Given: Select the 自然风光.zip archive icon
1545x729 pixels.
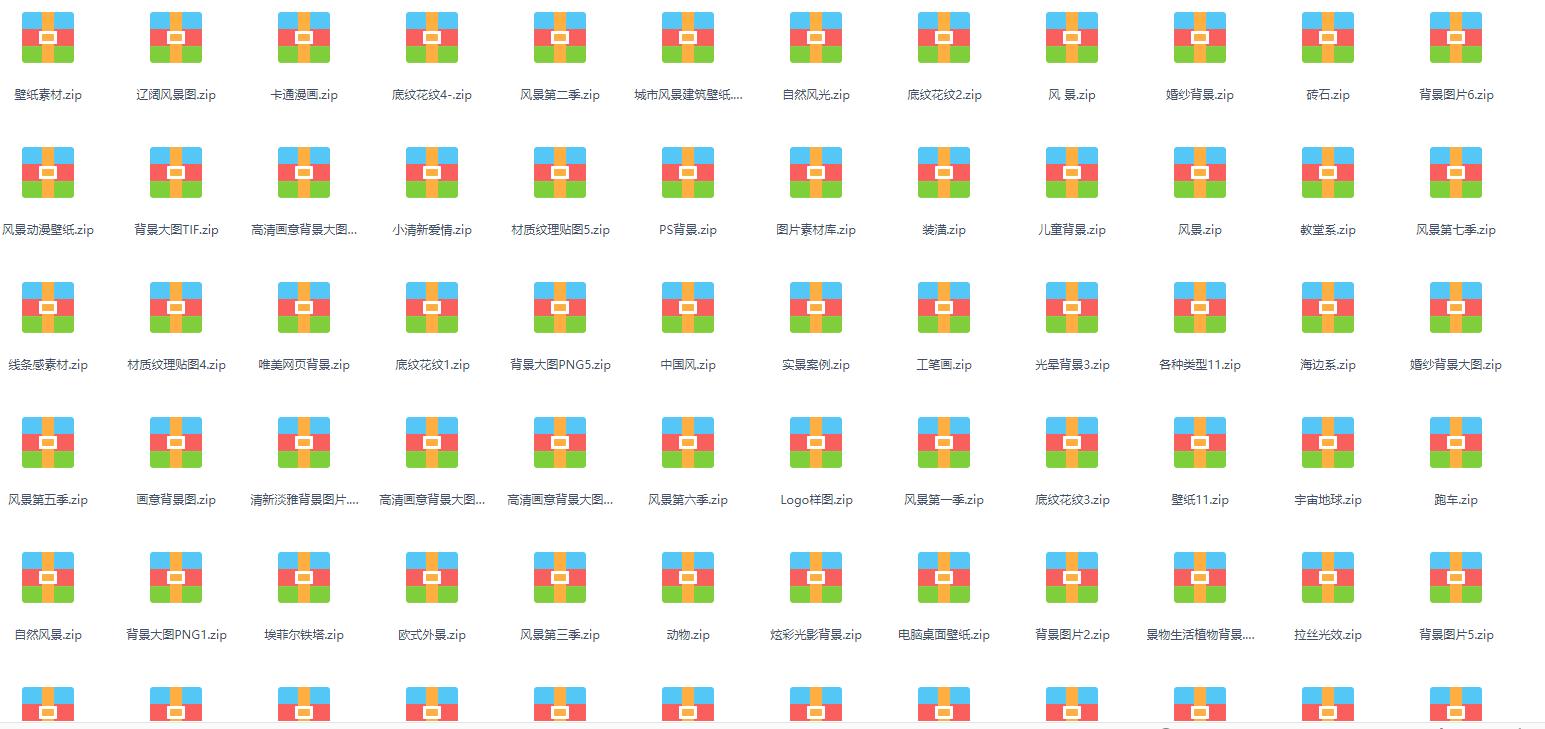Looking at the screenshot, I should coord(816,38).
